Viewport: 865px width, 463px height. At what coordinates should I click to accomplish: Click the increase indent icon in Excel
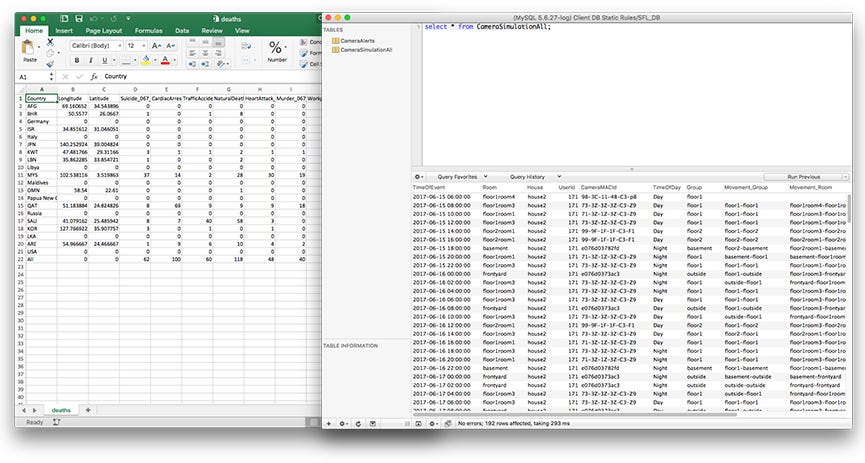pos(205,65)
